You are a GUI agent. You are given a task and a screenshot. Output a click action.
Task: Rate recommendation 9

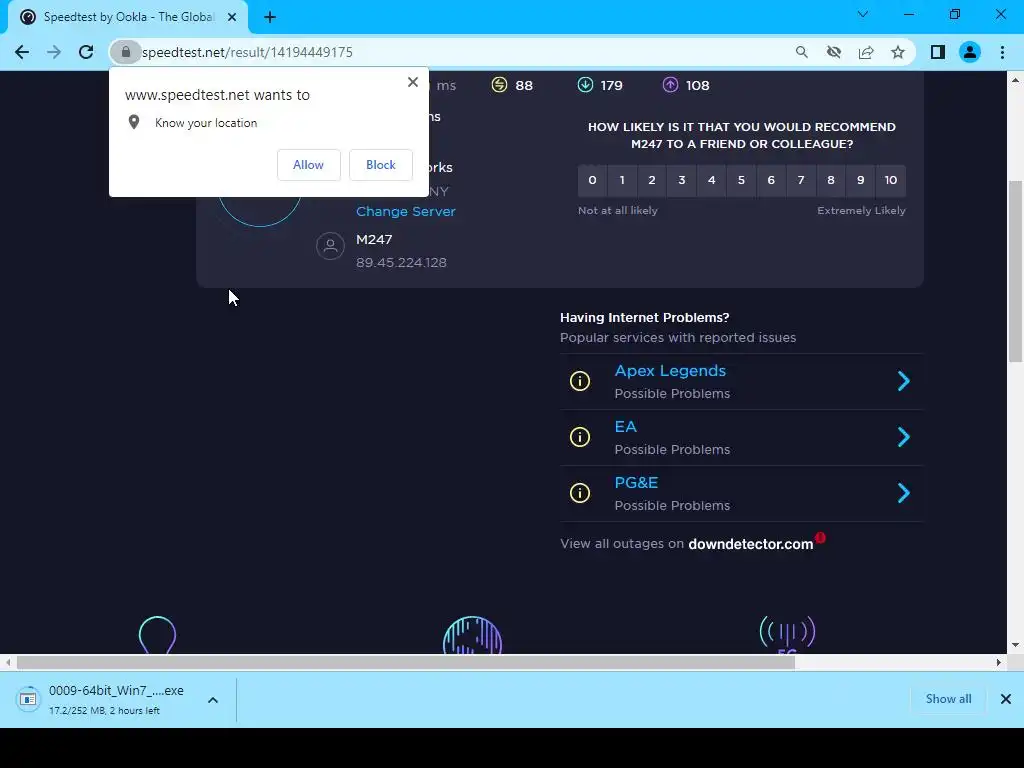click(x=861, y=180)
